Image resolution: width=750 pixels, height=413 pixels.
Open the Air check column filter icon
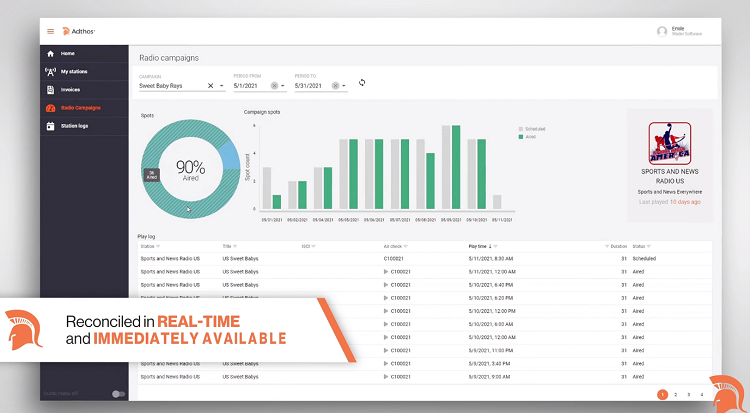click(406, 246)
